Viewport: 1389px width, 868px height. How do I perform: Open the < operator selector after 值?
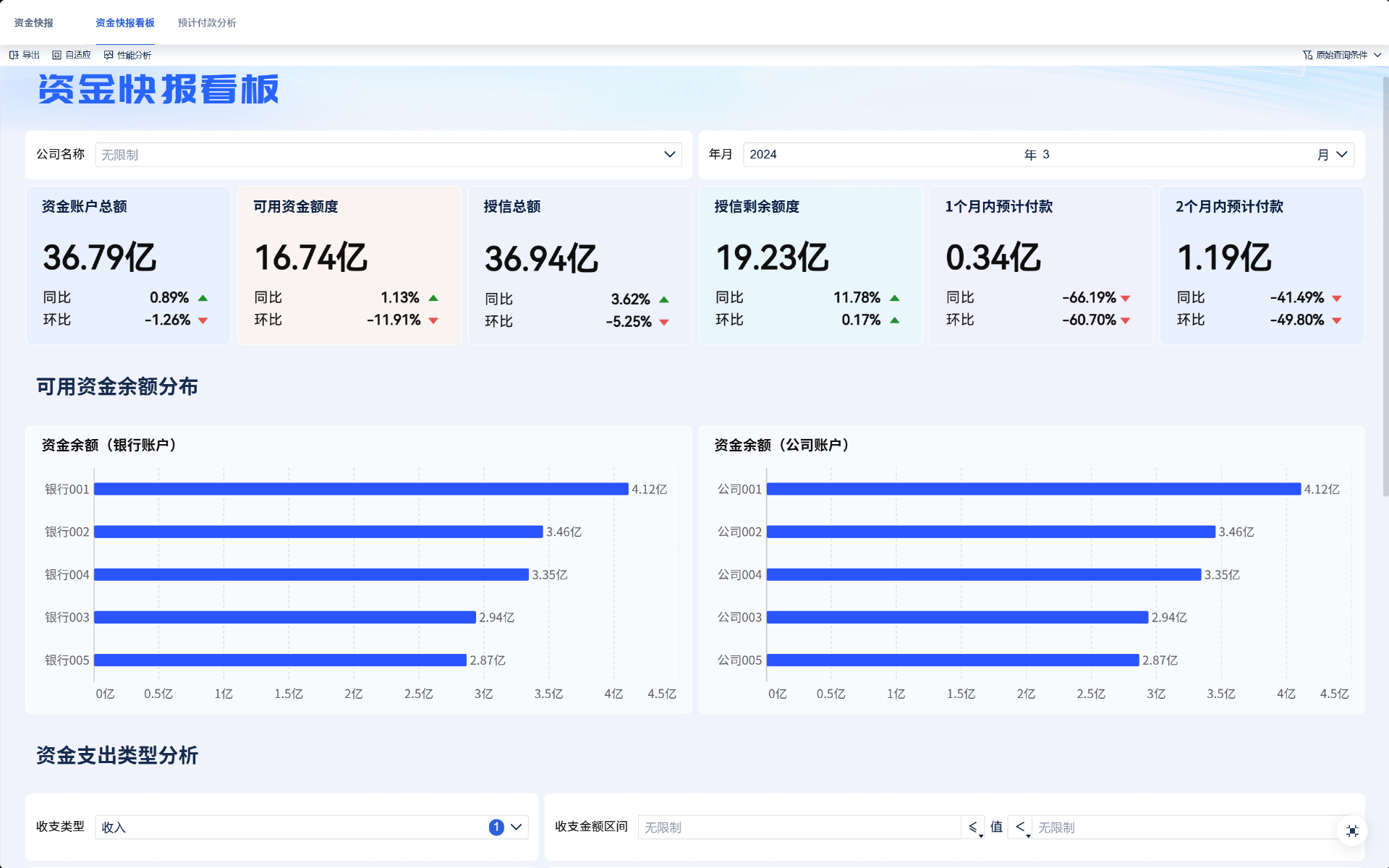[1021, 827]
